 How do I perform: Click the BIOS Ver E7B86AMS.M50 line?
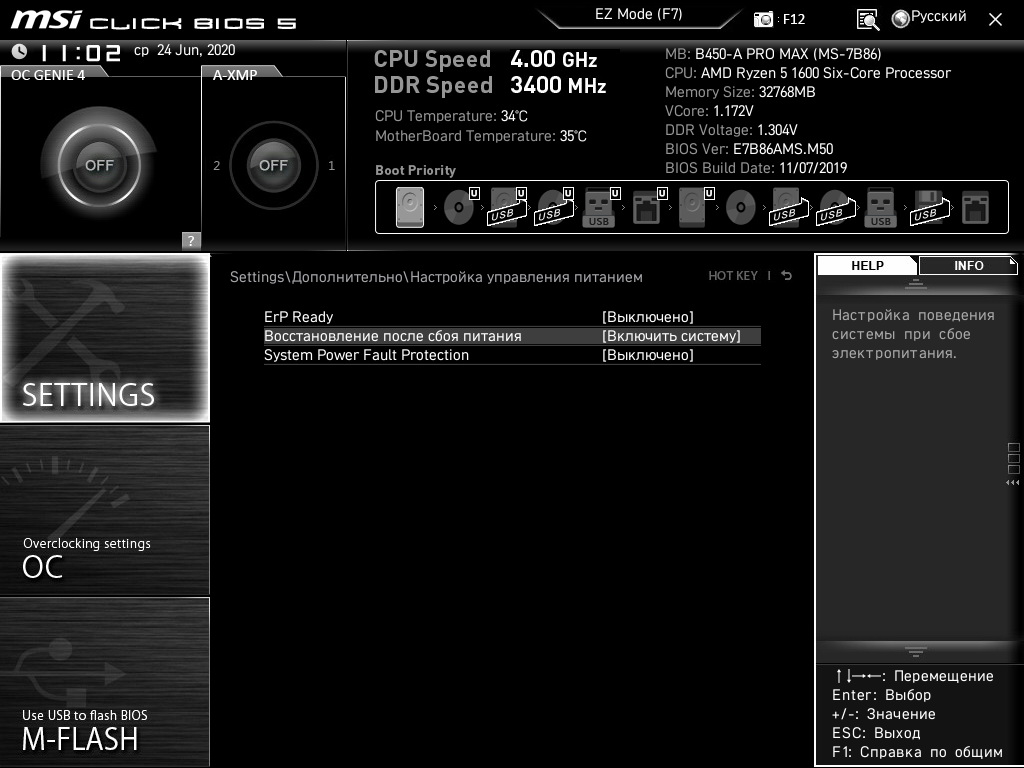tap(749, 149)
